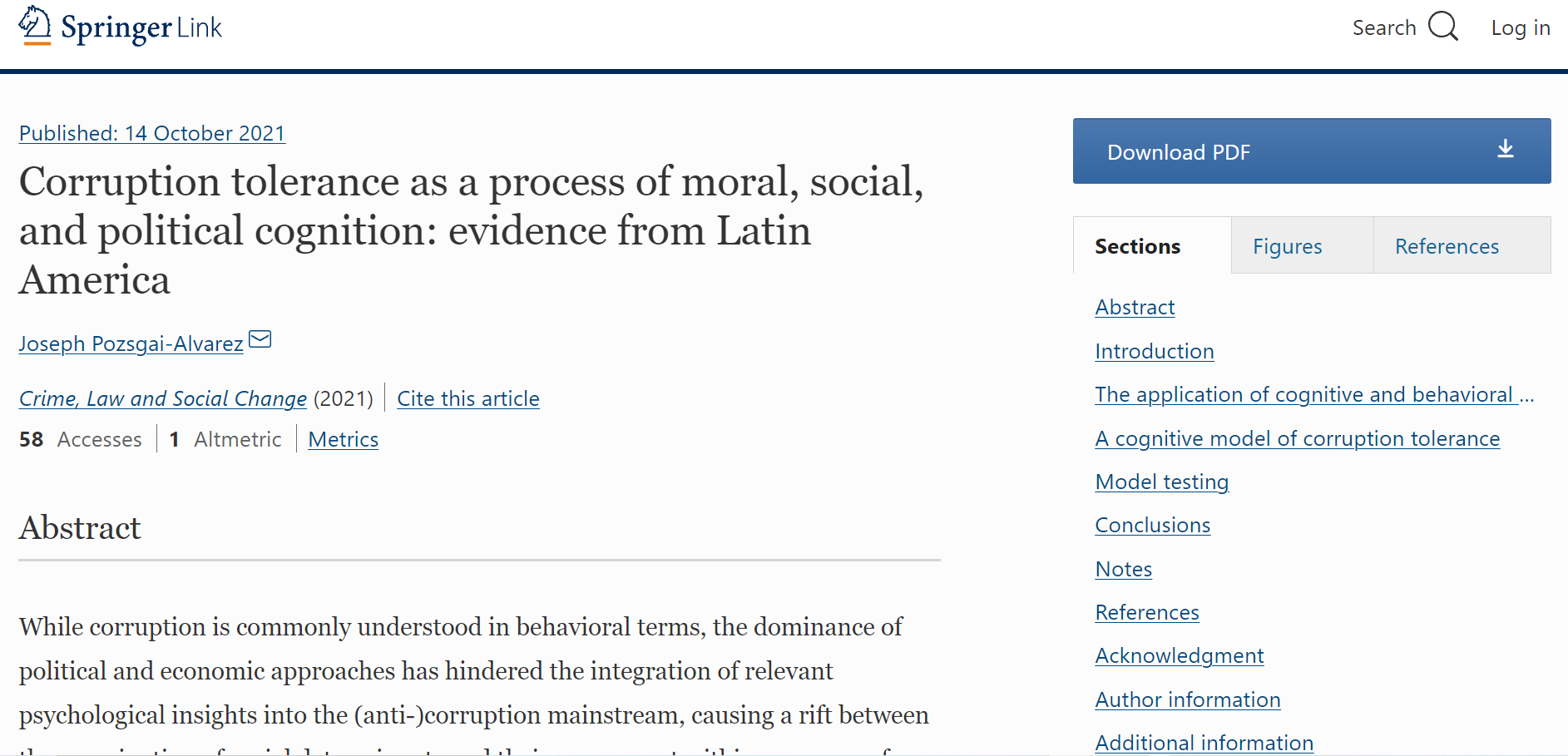Navigate to the Model testing section
The height and width of the screenshot is (756, 1568).
coord(1161,482)
